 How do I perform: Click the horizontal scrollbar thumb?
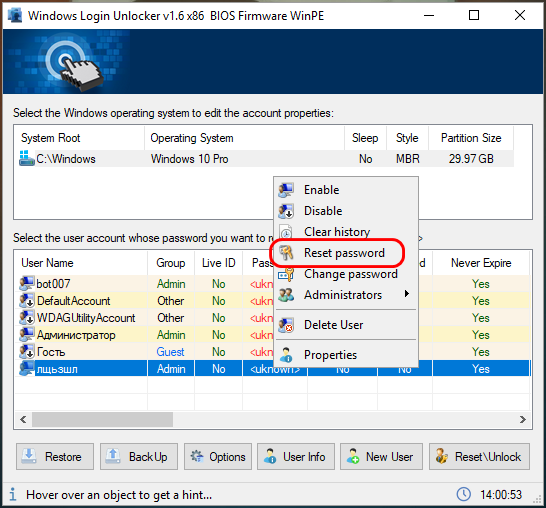pyautogui.click(x=102, y=419)
